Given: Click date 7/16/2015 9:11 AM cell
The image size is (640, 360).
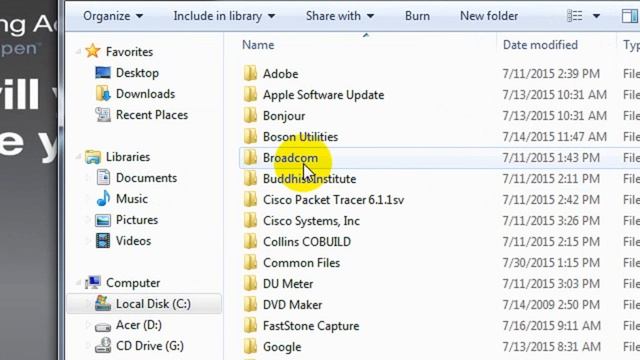Looking at the screenshot, I should [552, 326].
